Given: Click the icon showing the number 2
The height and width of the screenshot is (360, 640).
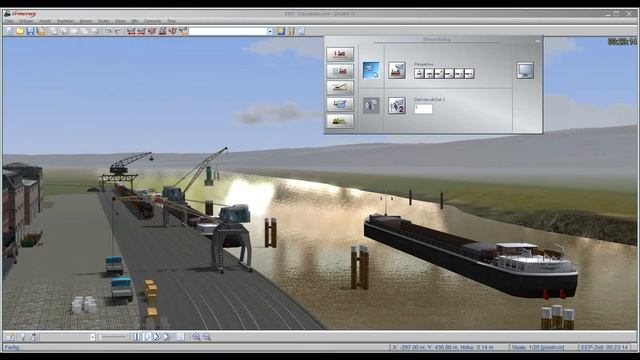Looking at the screenshot, I should tap(397, 105).
